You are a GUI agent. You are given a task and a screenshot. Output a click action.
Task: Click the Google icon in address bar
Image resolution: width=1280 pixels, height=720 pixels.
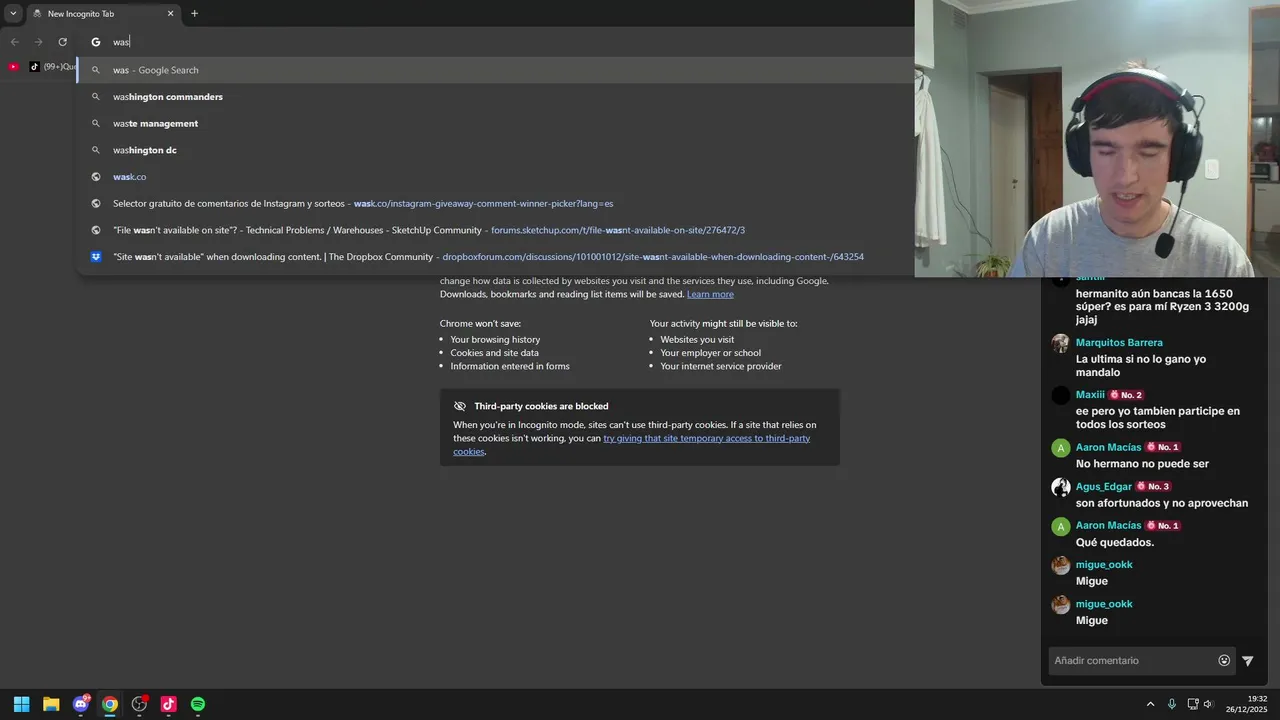pyautogui.click(x=96, y=42)
